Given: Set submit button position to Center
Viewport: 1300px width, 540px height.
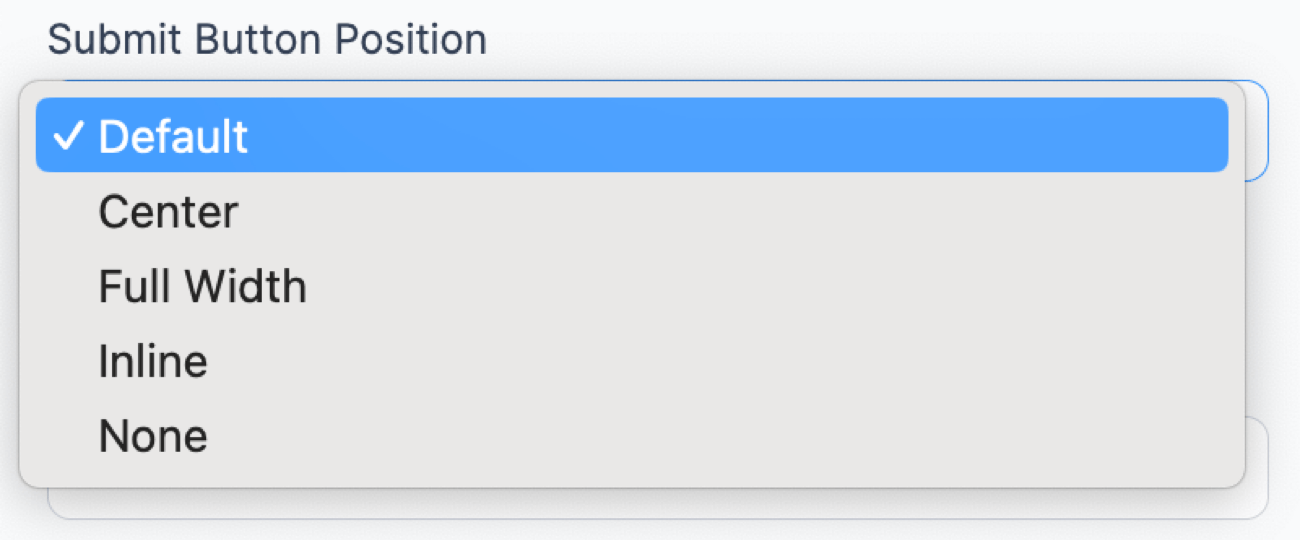Looking at the screenshot, I should 631,212.
